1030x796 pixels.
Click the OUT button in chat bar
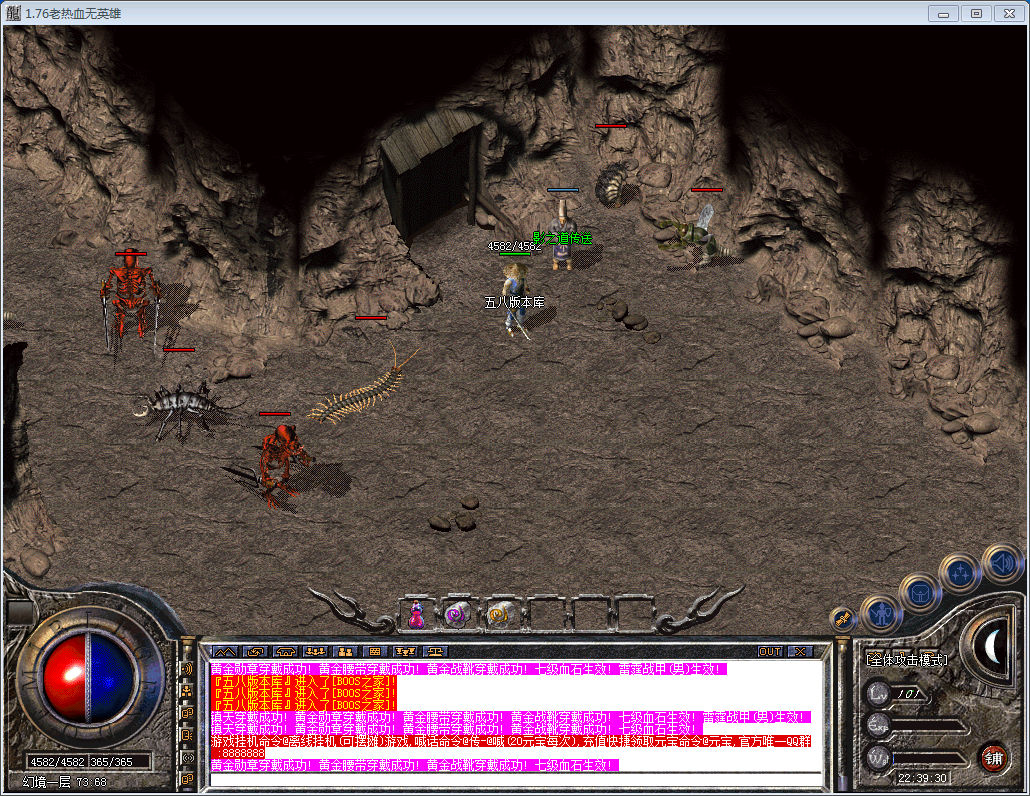pos(770,652)
